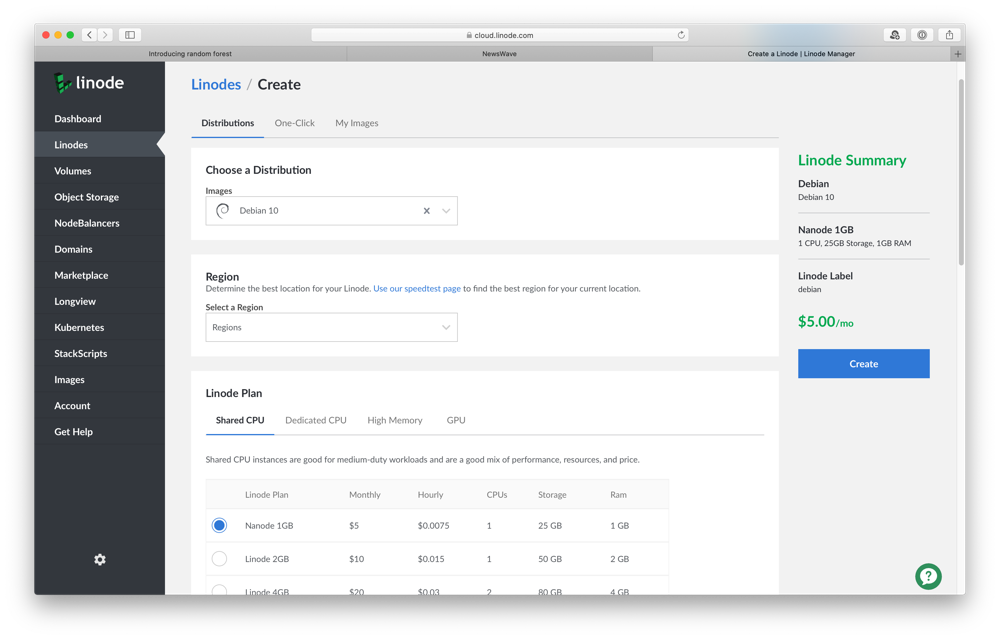Switch to the One-Click tab
Viewport: 1000px width, 640px height.
pyautogui.click(x=295, y=123)
